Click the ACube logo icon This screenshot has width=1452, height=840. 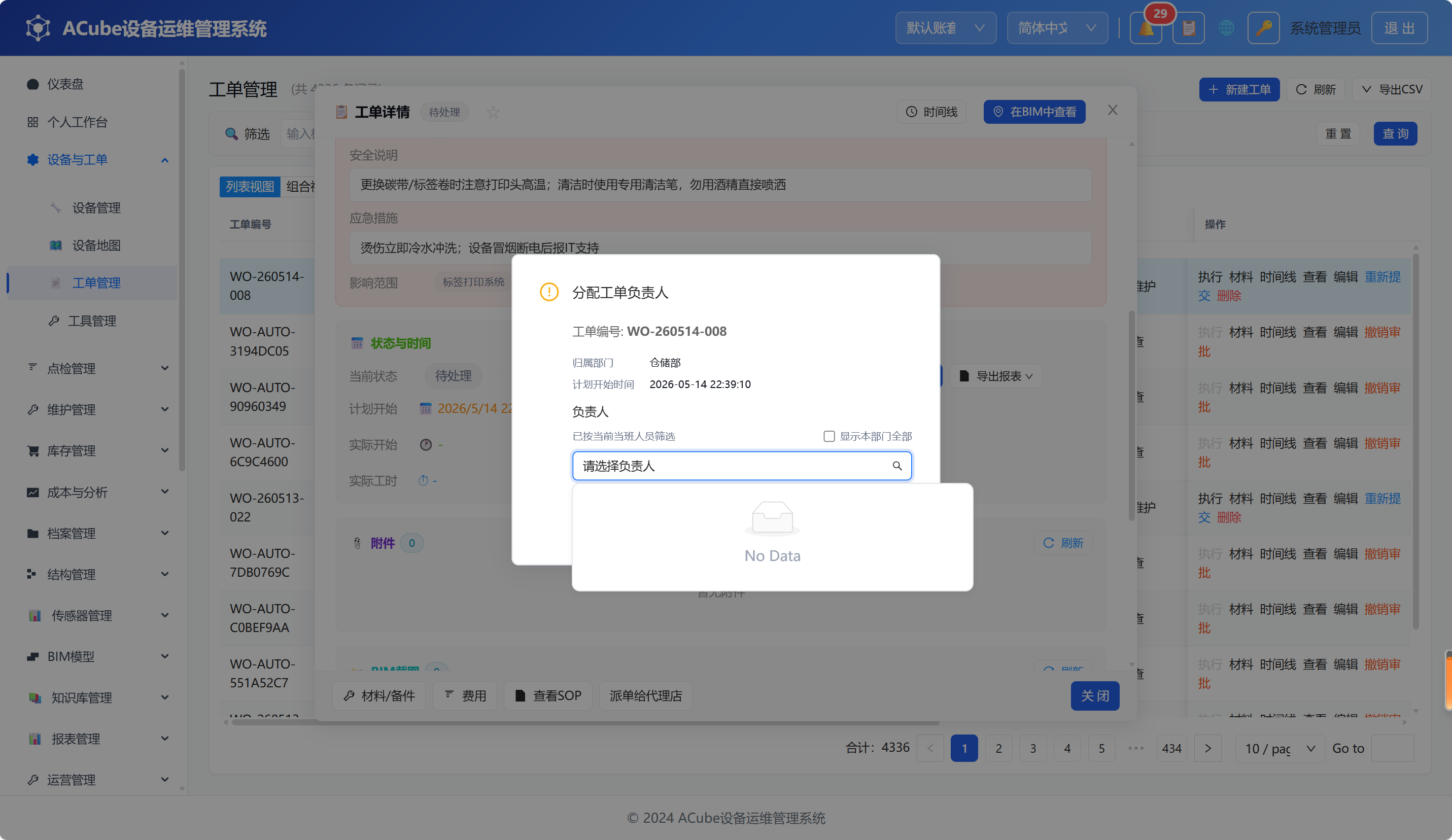(x=38, y=28)
